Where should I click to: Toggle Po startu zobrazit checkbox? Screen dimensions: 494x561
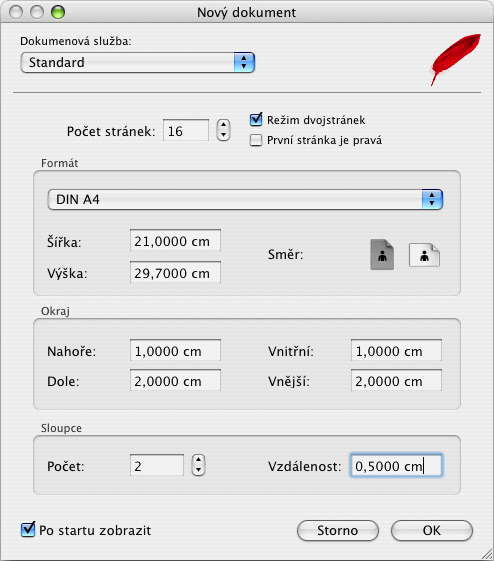tap(28, 530)
